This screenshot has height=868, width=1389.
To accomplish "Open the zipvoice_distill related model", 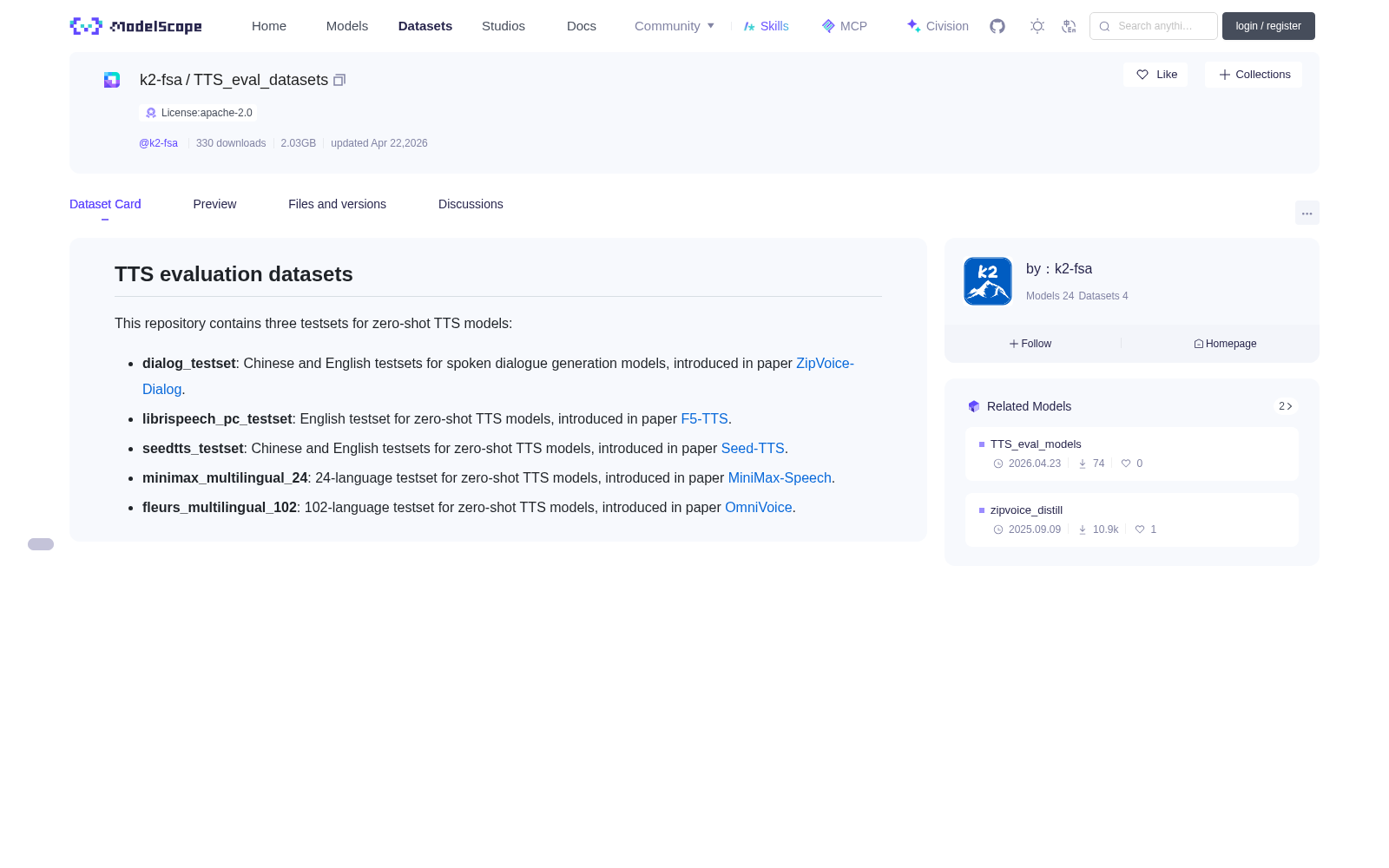I will coord(1132,520).
